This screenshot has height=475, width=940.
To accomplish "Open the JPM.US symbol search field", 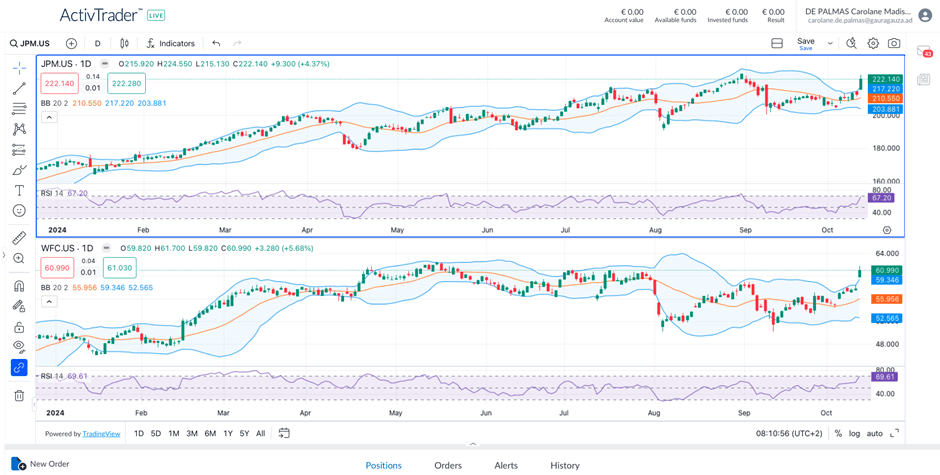I will pyautogui.click(x=30, y=44).
